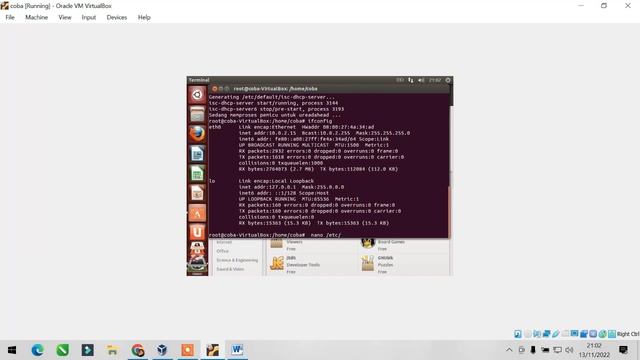The image size is (640, 360).
Task: Click the terminal prompt line with nano /etc/
Action: point(275,235)
